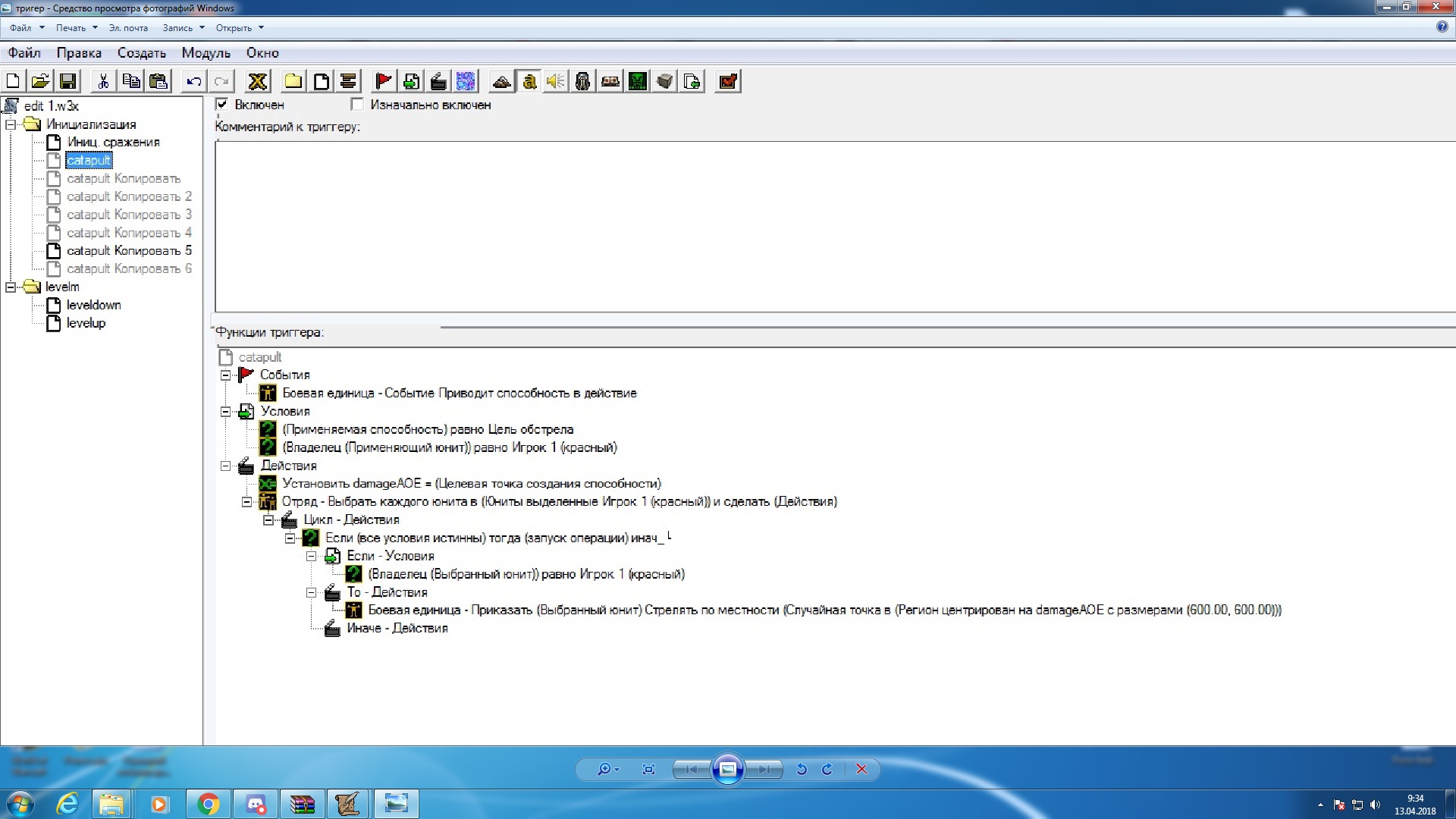Open the Terrain Editor mountain icon
Image resolution: width=1456 pixels, height=819 pixels.
[x=501, y=81]
